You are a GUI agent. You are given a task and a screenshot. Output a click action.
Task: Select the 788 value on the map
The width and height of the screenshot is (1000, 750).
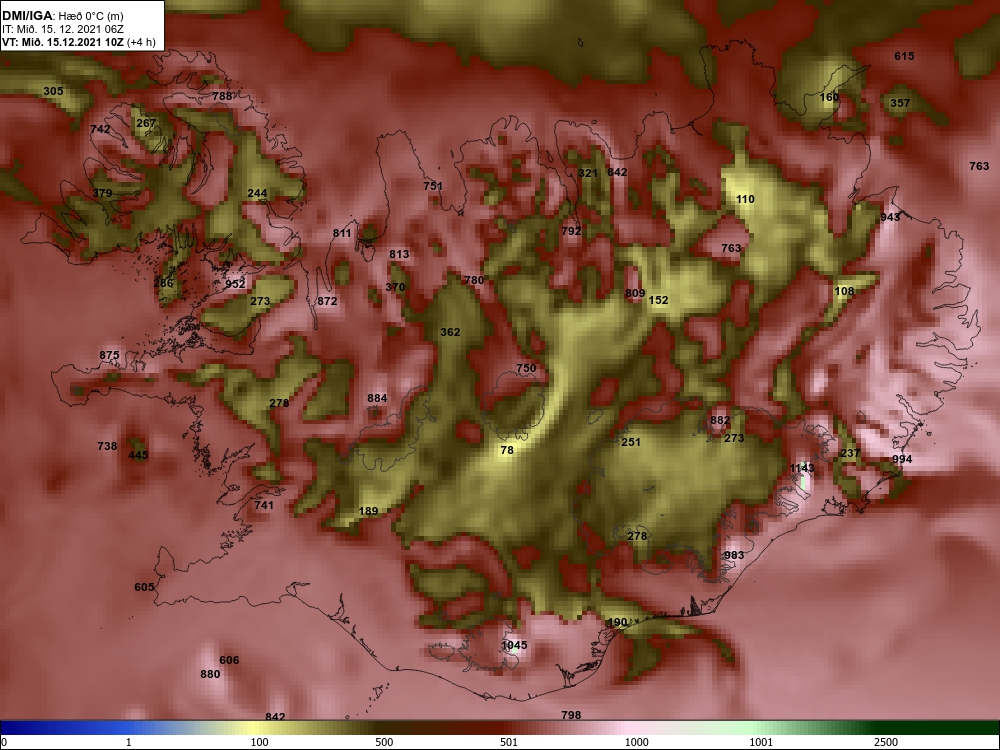point(222,96)
